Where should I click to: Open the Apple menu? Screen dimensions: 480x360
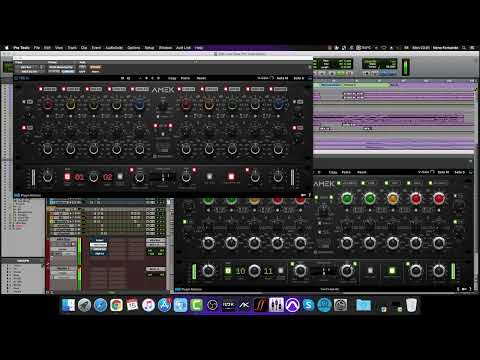(6, 48)
